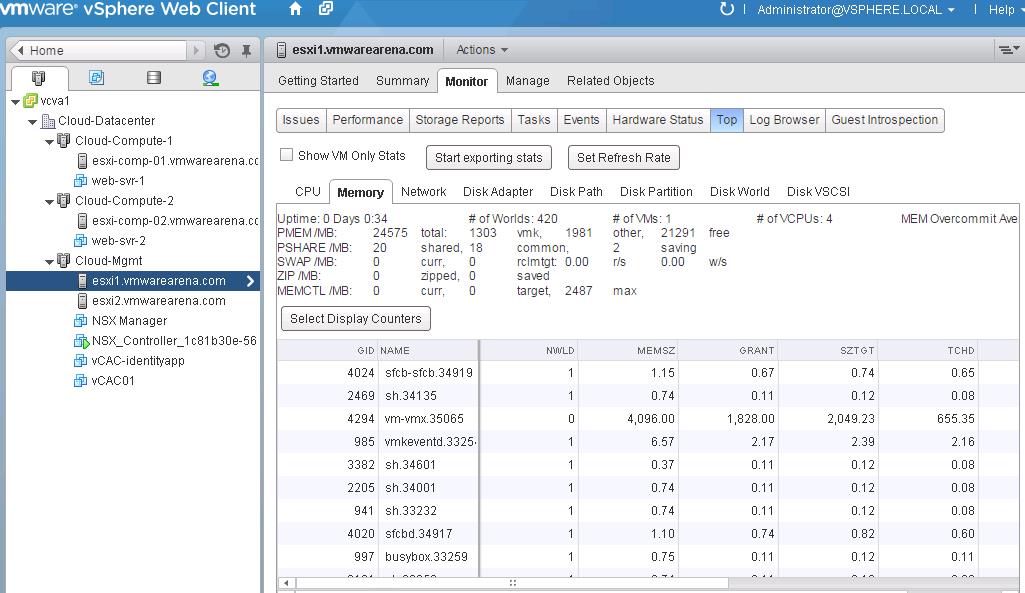Select the busybox.33259 process row

[x=650, y=556]
